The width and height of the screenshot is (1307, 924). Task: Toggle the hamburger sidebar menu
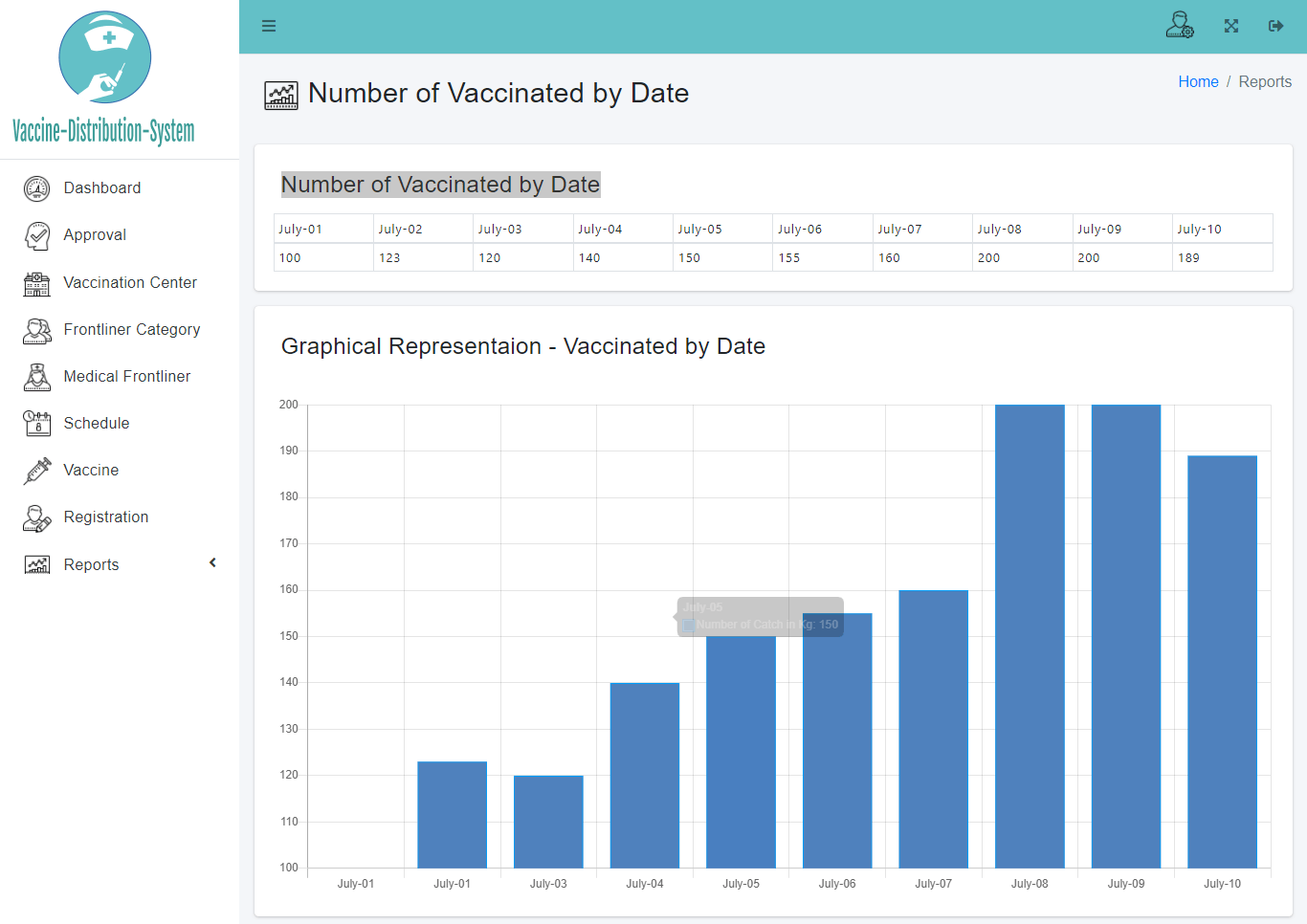pyautogui.click(x=269, y=26)
